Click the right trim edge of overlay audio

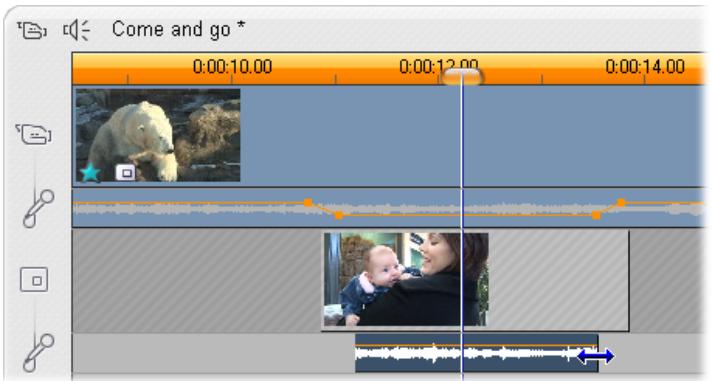click(597, 355)
